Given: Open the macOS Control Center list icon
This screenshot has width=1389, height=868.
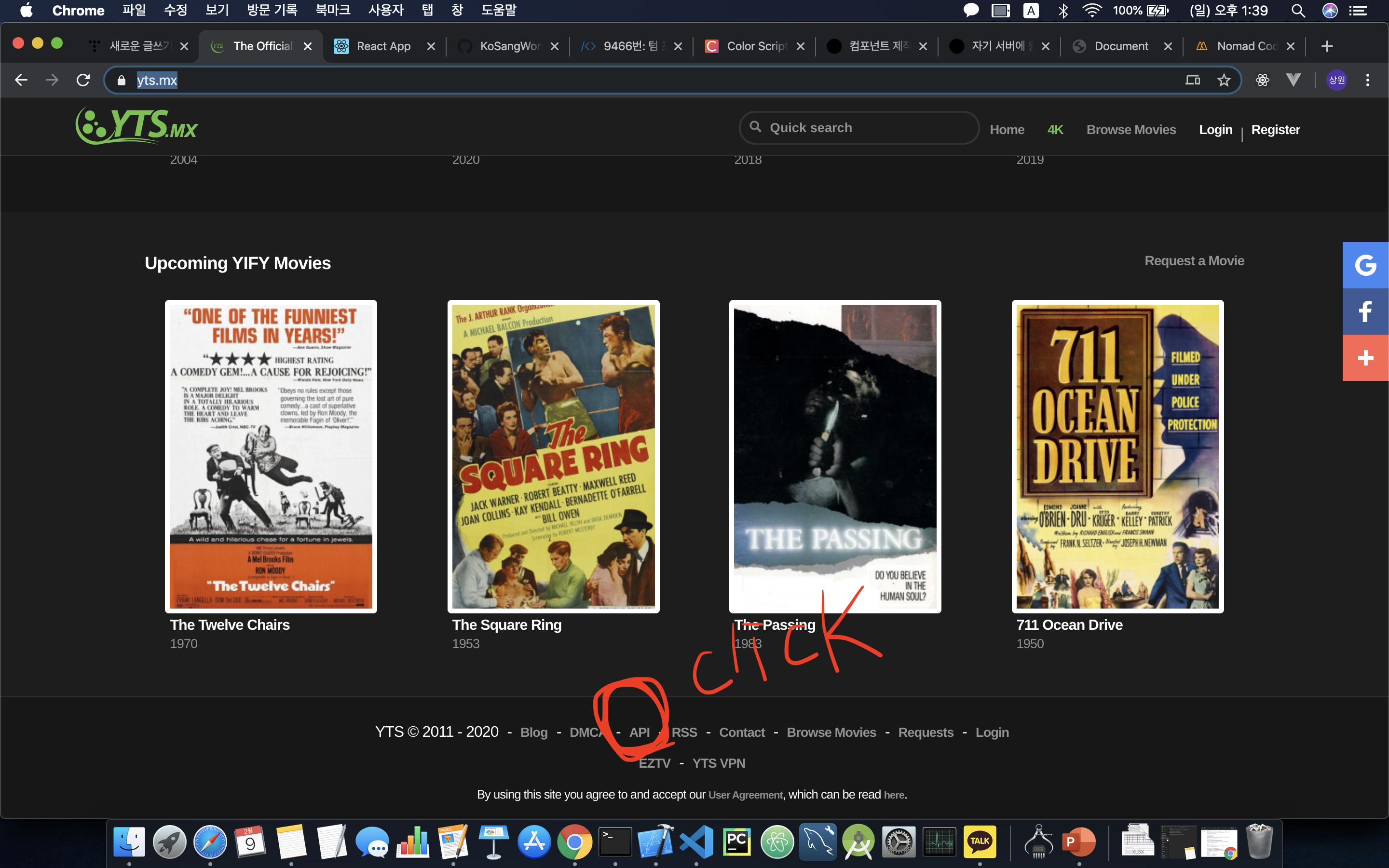Looking at the screenshot, I should (1358, 10).
